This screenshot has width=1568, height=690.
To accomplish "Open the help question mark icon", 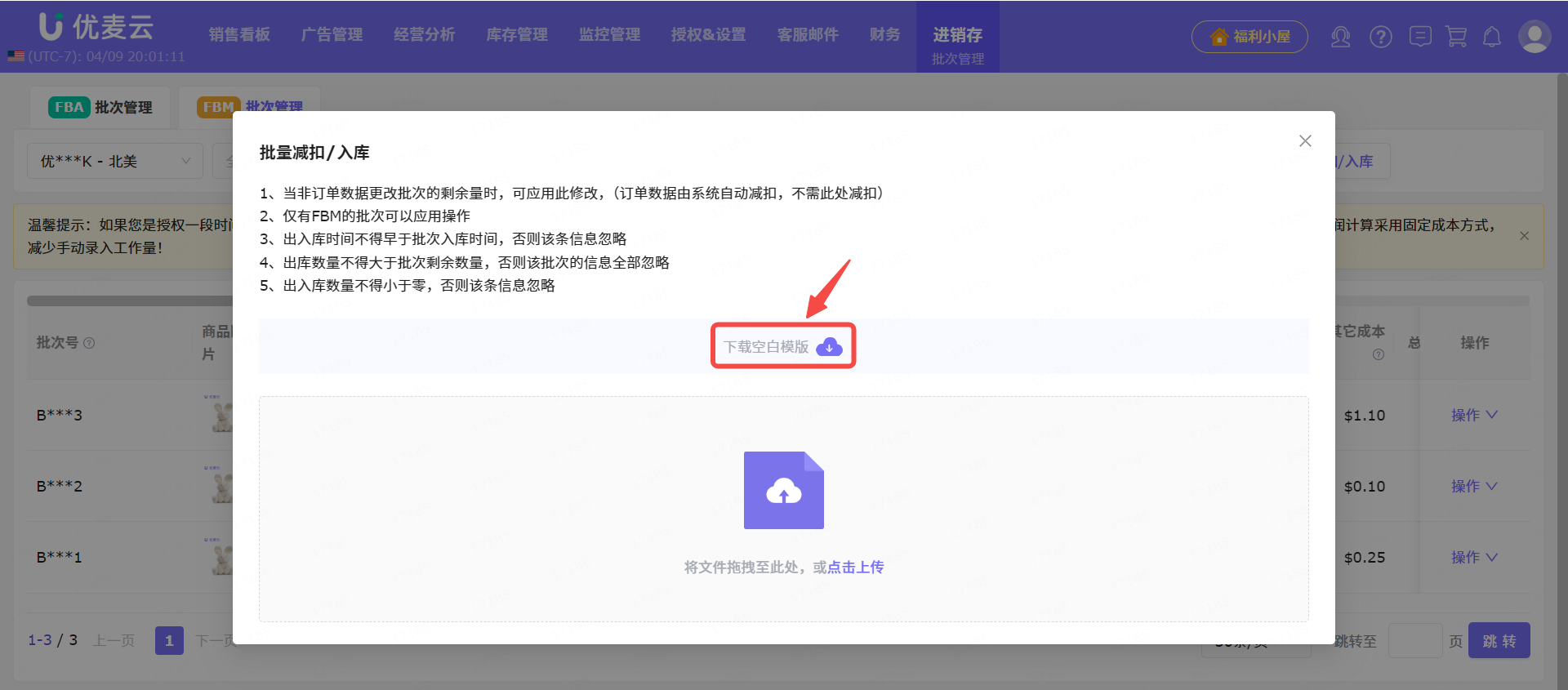I will coord(1380,37).
